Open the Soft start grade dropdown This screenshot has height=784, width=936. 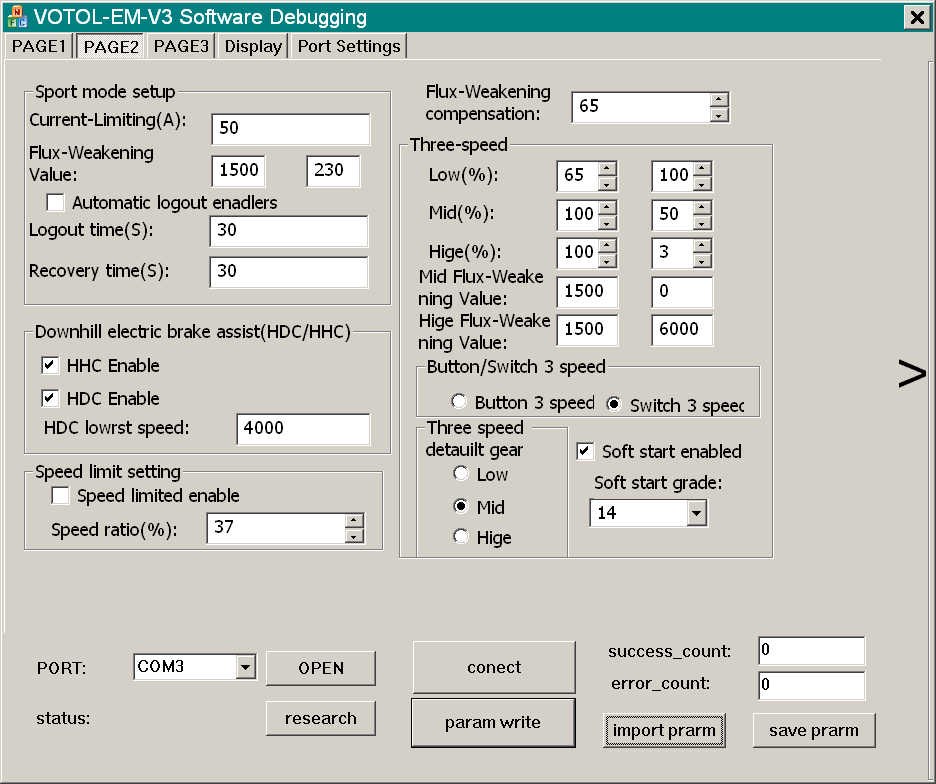[697, 513]
